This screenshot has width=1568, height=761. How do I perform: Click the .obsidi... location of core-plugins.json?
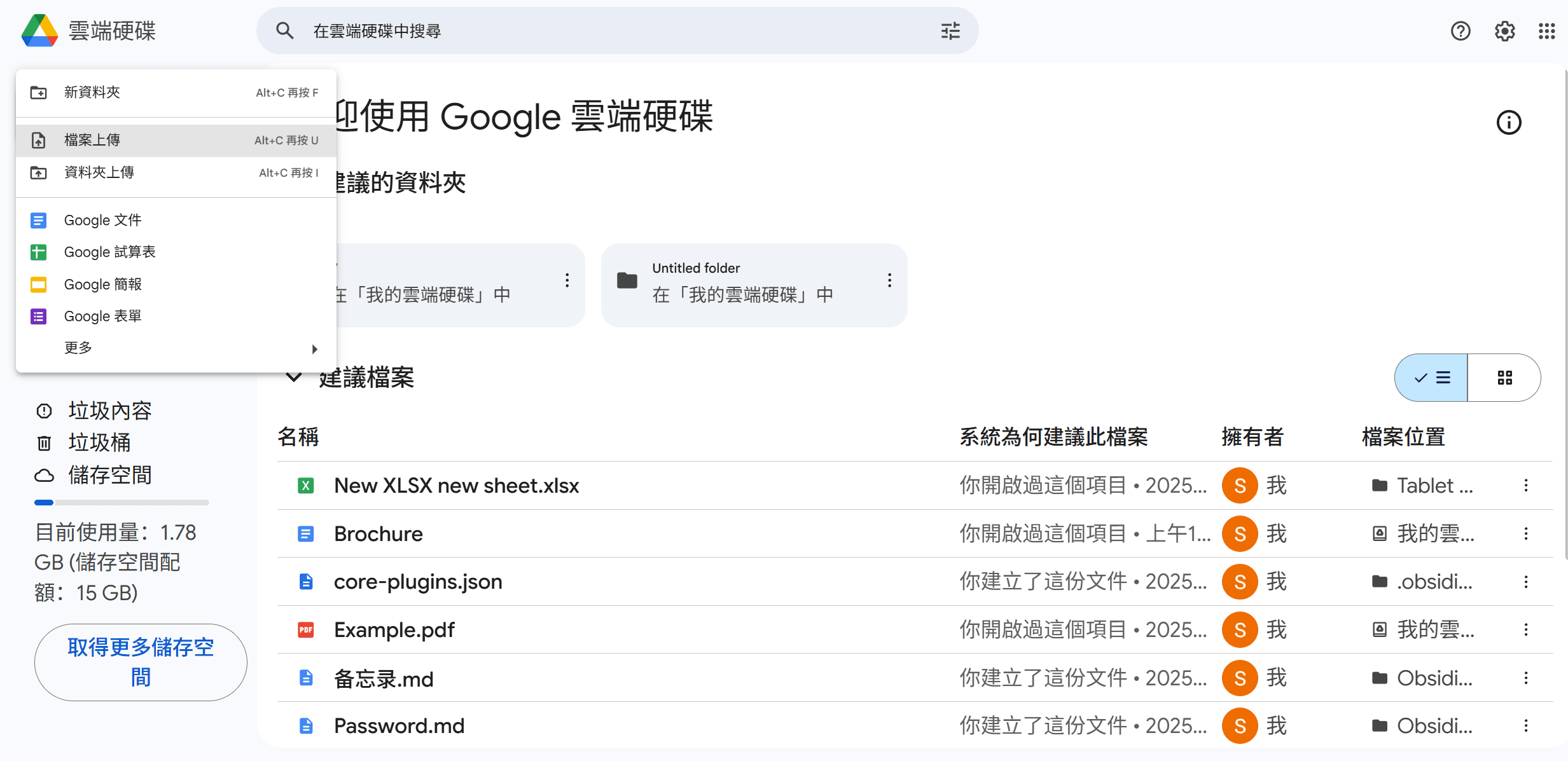1422,582
